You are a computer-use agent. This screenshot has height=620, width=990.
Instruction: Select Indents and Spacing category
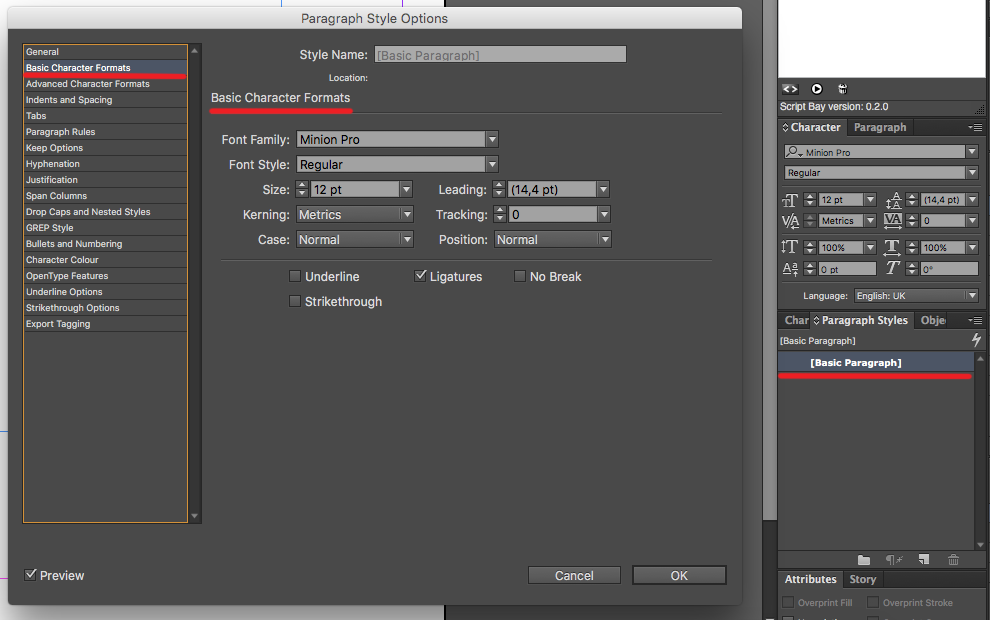pos(105,100)
